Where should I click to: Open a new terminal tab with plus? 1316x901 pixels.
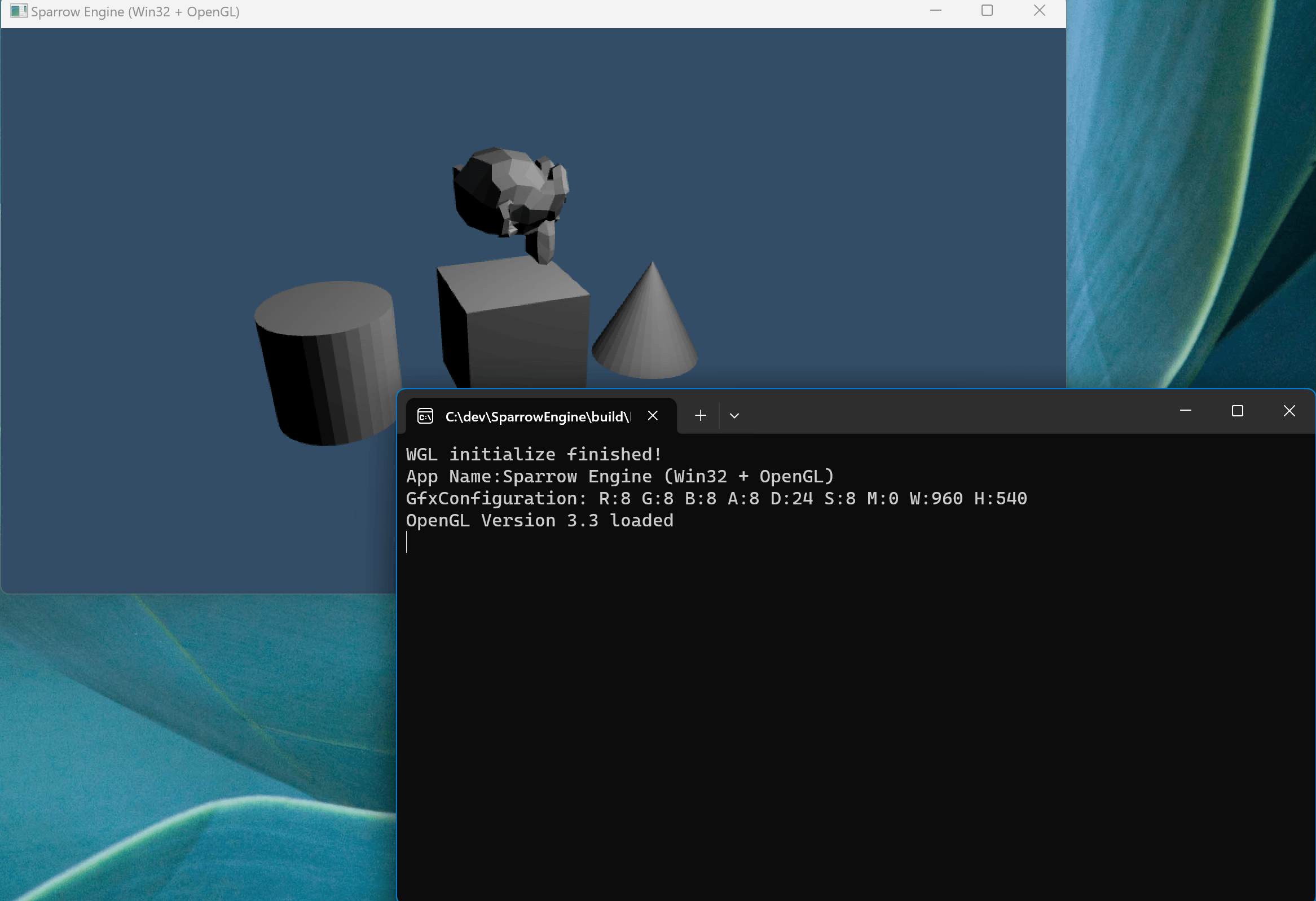click(x=701, y=416)
